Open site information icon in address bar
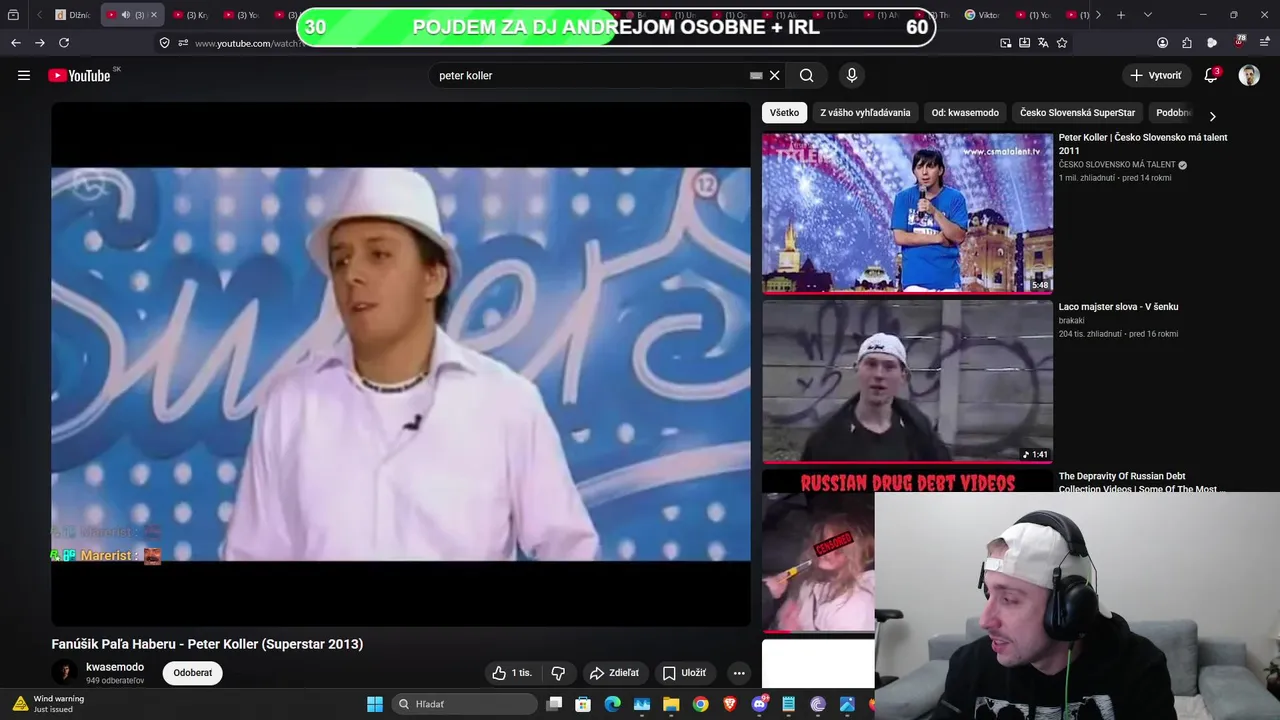Viewport: 1280px width, 720px height. [182, 43]
